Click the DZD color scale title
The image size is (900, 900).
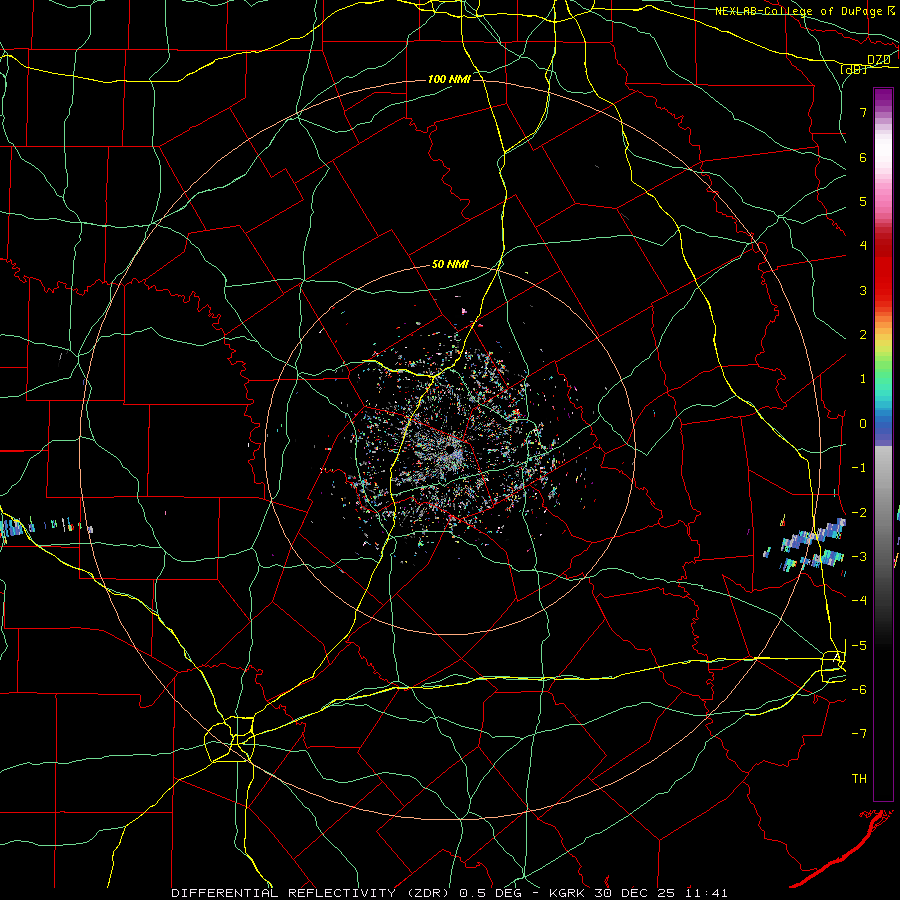coord(878,60)
